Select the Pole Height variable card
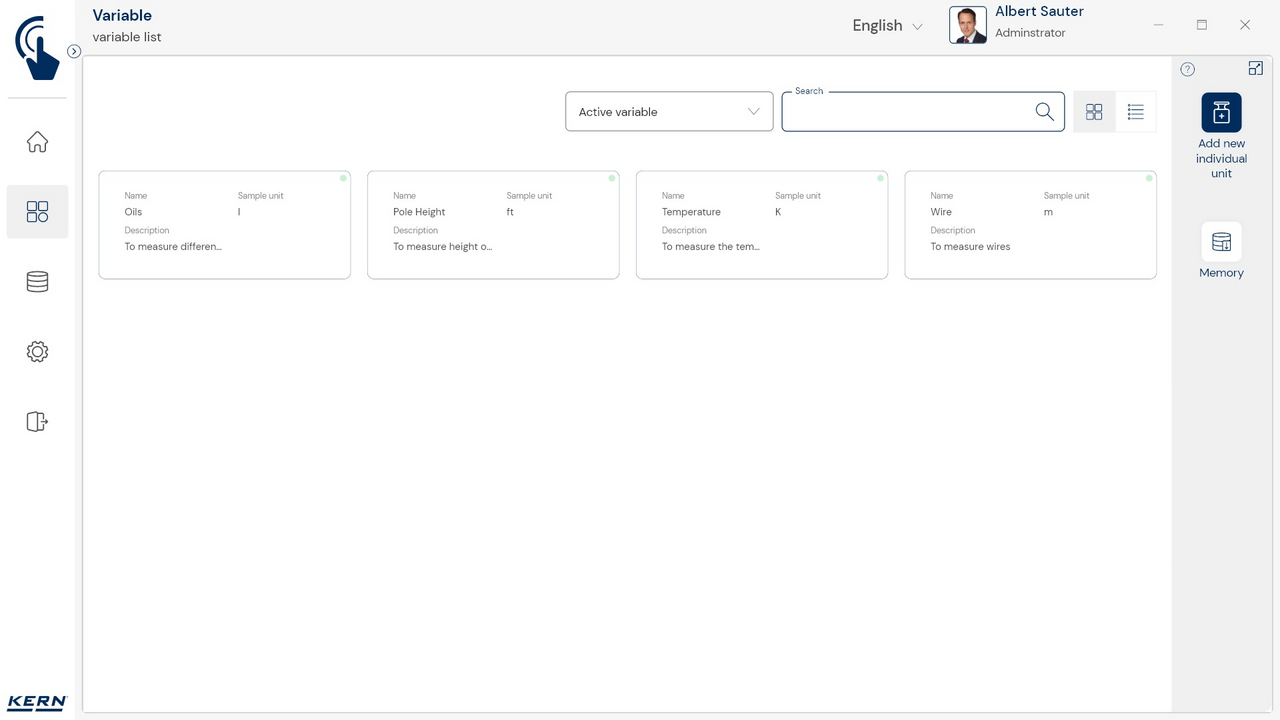This screenshot has width=1280, height=720. pos(493,225)
